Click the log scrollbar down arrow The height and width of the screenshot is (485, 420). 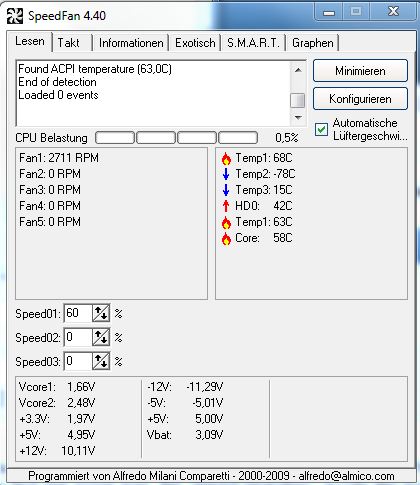click(x=298, y=117)
